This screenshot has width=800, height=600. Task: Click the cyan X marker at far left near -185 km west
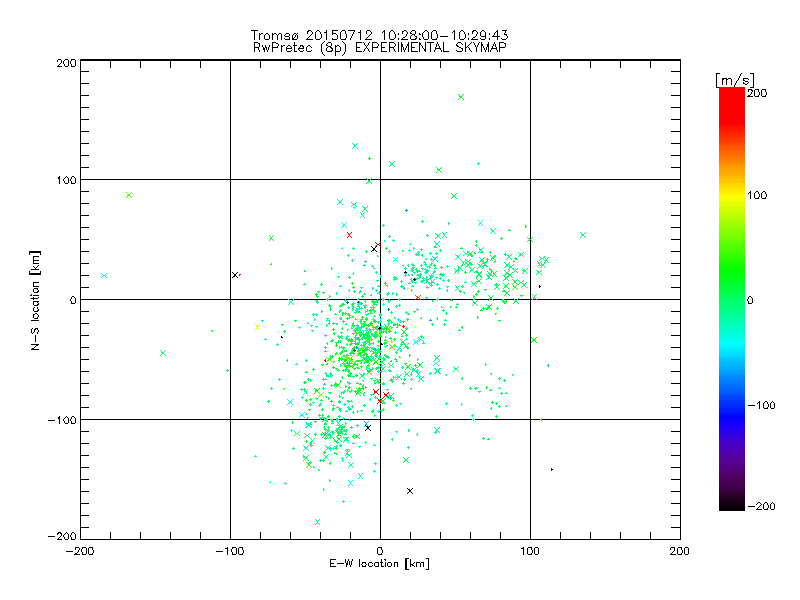point(104,276)
